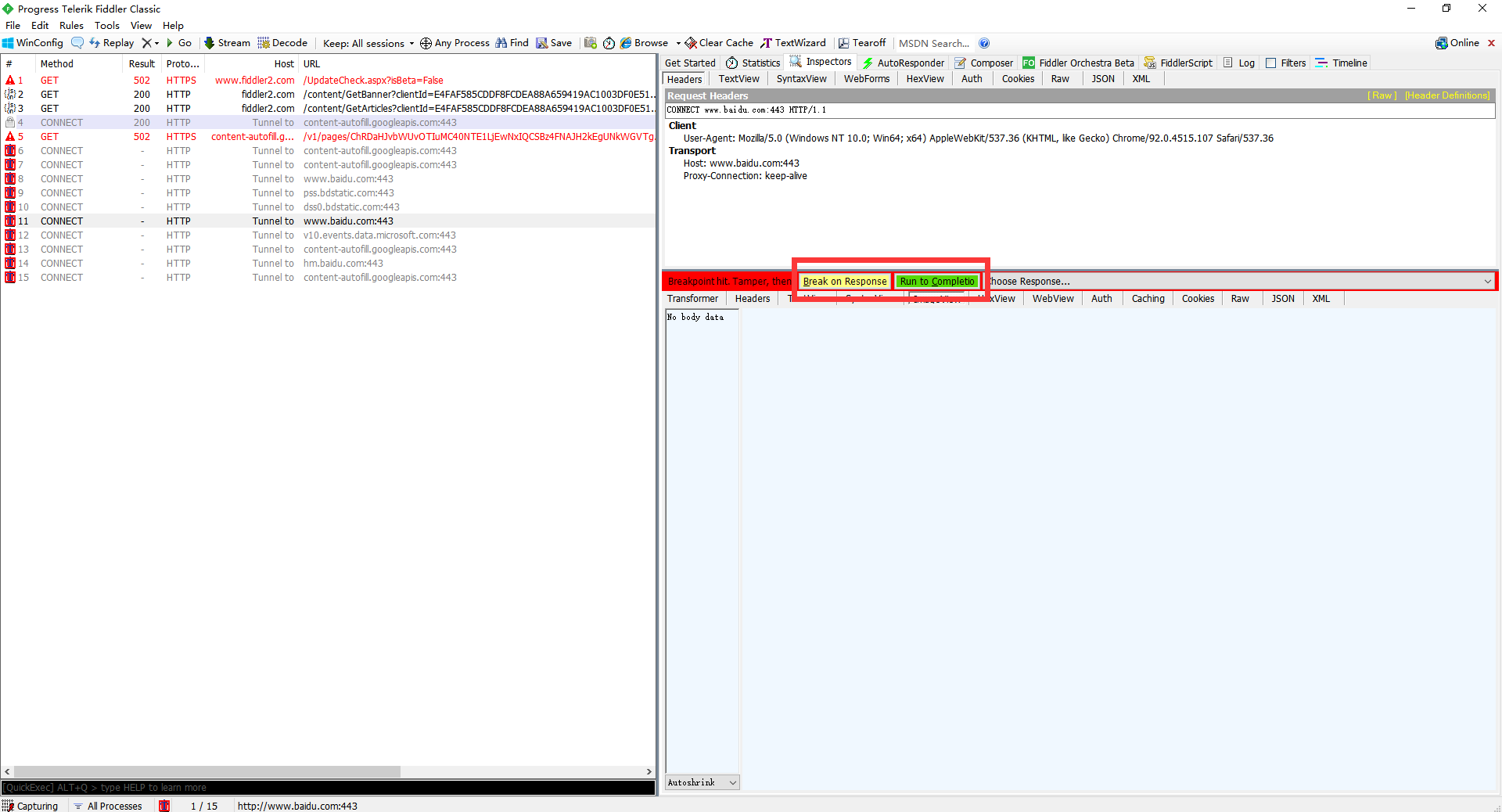Toggle Capturing in the status bar
This screenshot has width=1502, height=812.
pos(31,806)
